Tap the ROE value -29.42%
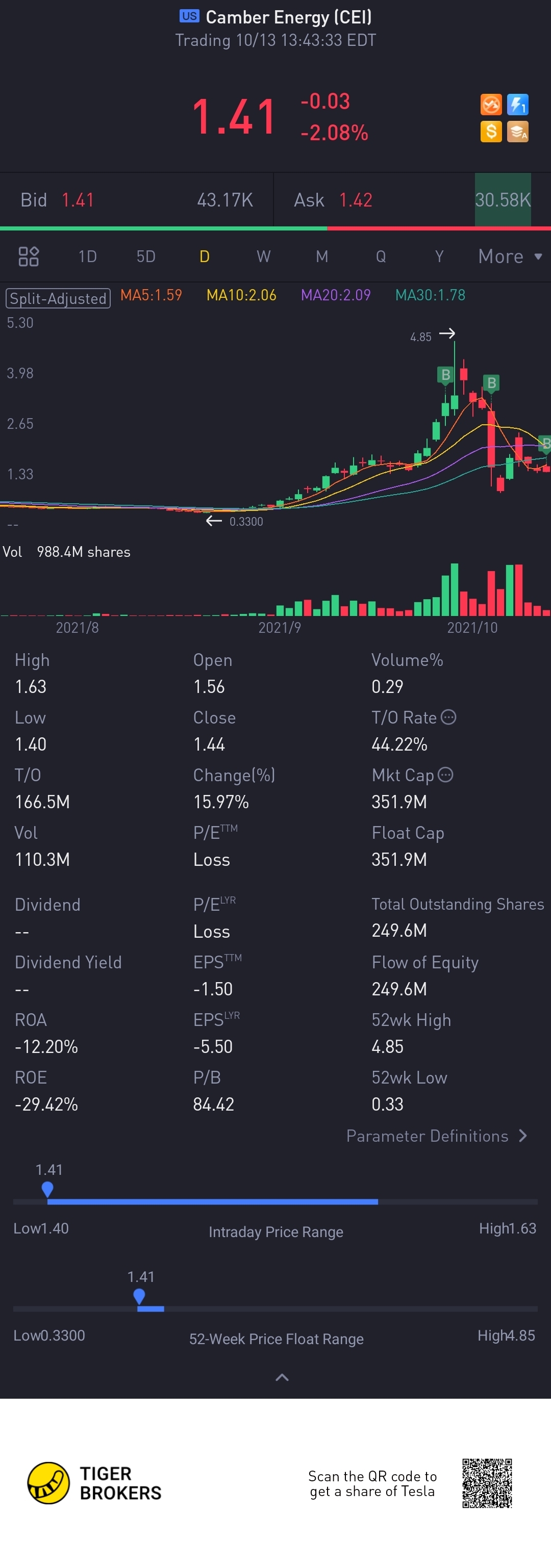551x1568 pixels. point(46,1105)
